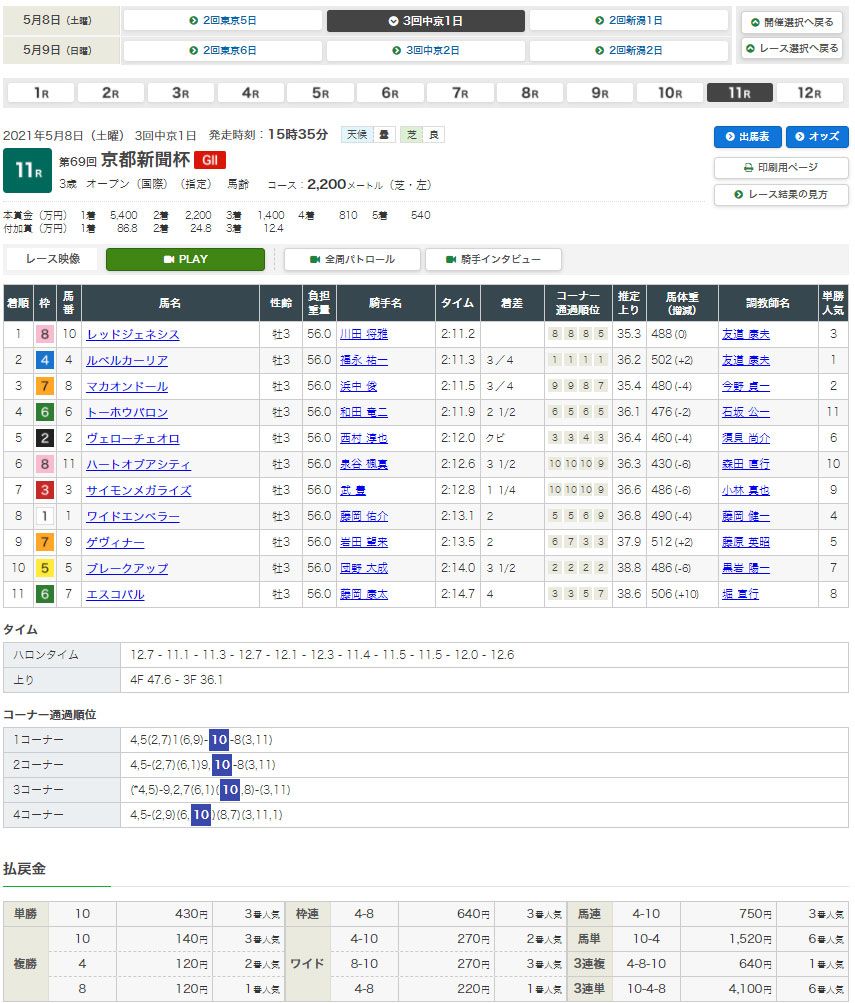
Task: Select the highlighted 3回中京1日 meeting
Action: [425, 21]
